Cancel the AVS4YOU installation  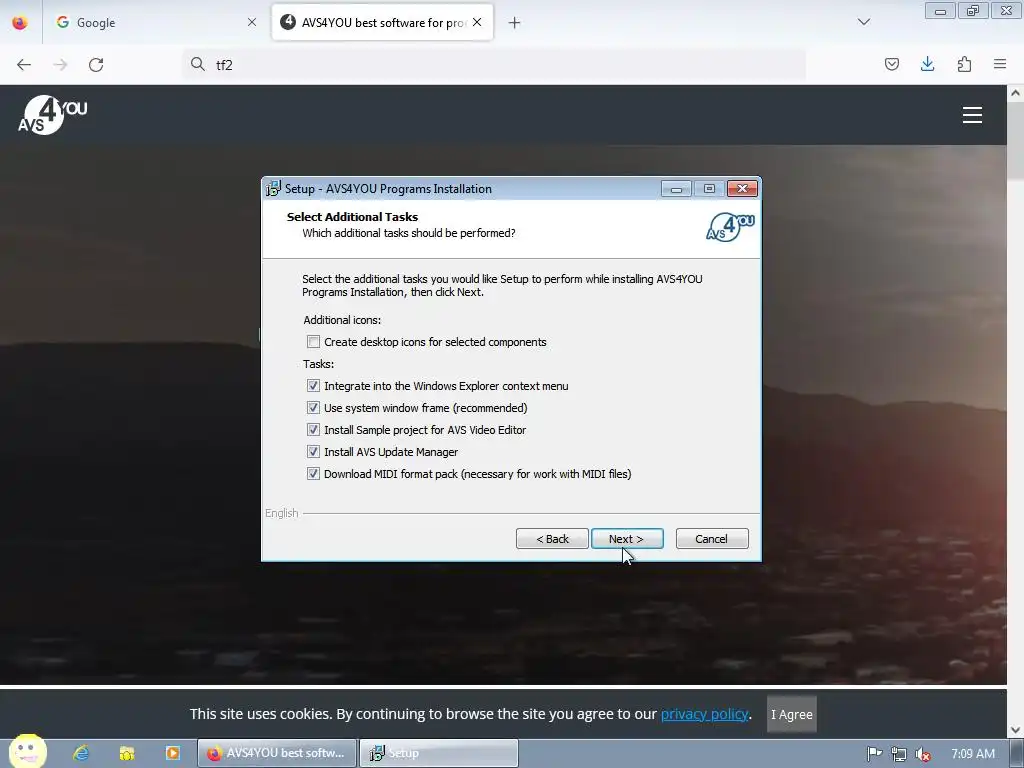coord(712,539)
